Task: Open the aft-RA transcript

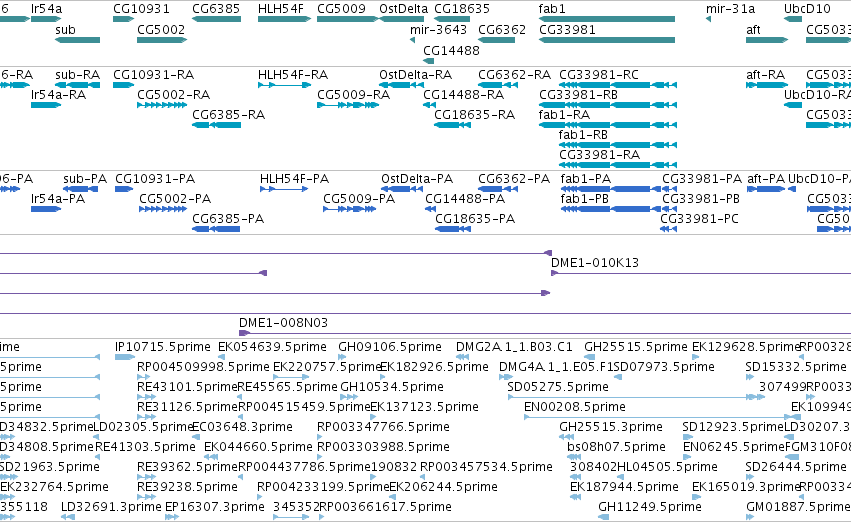Action: 767,85
